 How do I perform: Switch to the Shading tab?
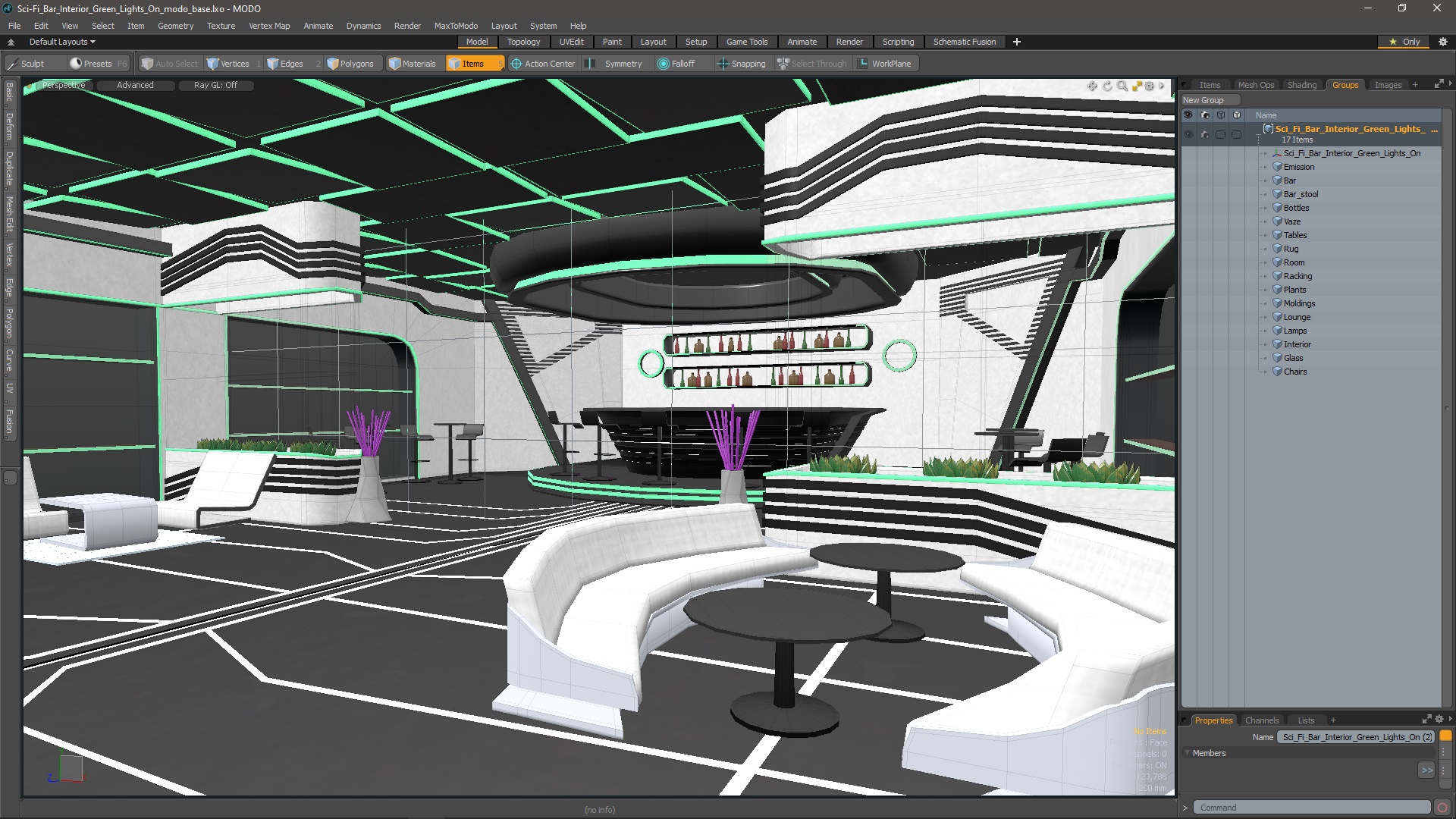(1301, 85)
